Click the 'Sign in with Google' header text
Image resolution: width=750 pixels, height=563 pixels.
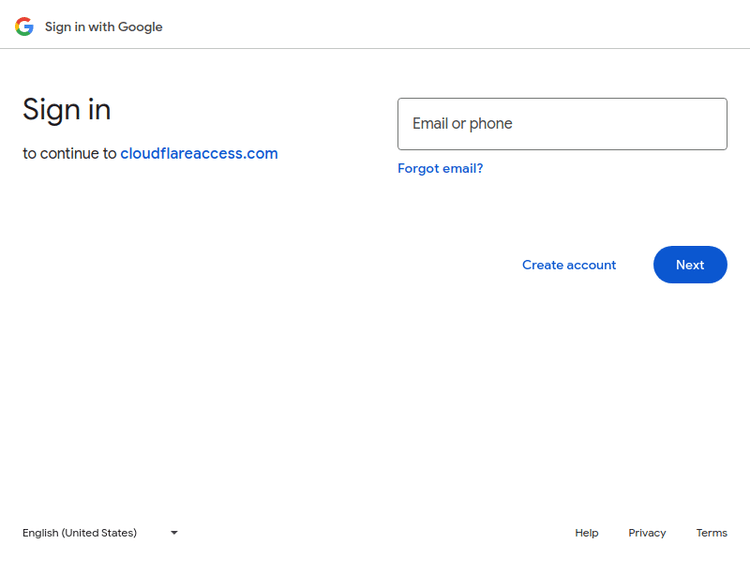(x=103, y=27)
